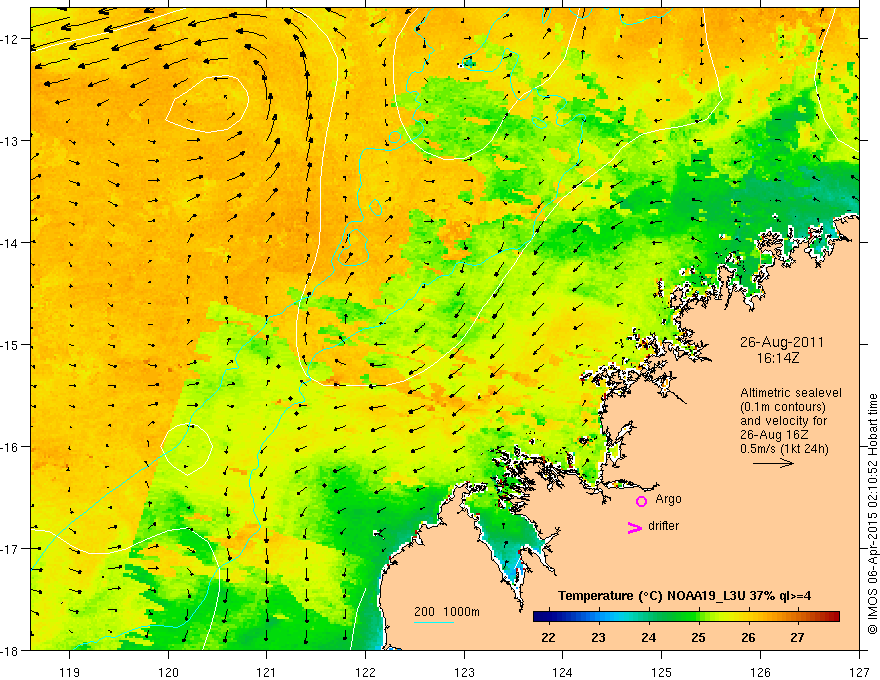Click longitude axis label 125
The width and height of the screenshot is (880, 680).
tap(662, 672)
